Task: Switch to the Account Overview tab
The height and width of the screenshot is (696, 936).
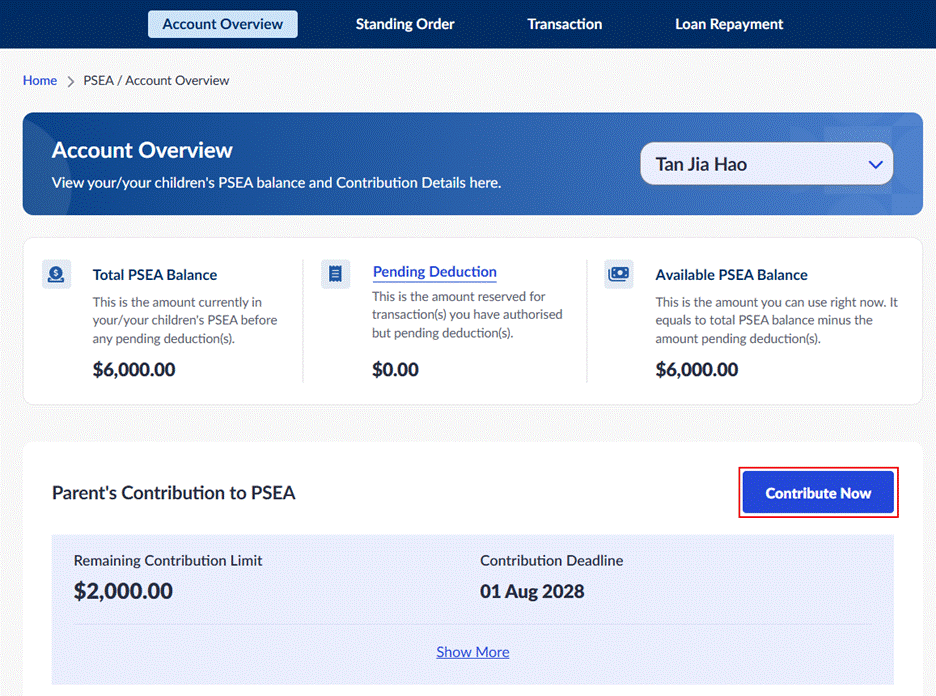Action: [x=223, y=24]
